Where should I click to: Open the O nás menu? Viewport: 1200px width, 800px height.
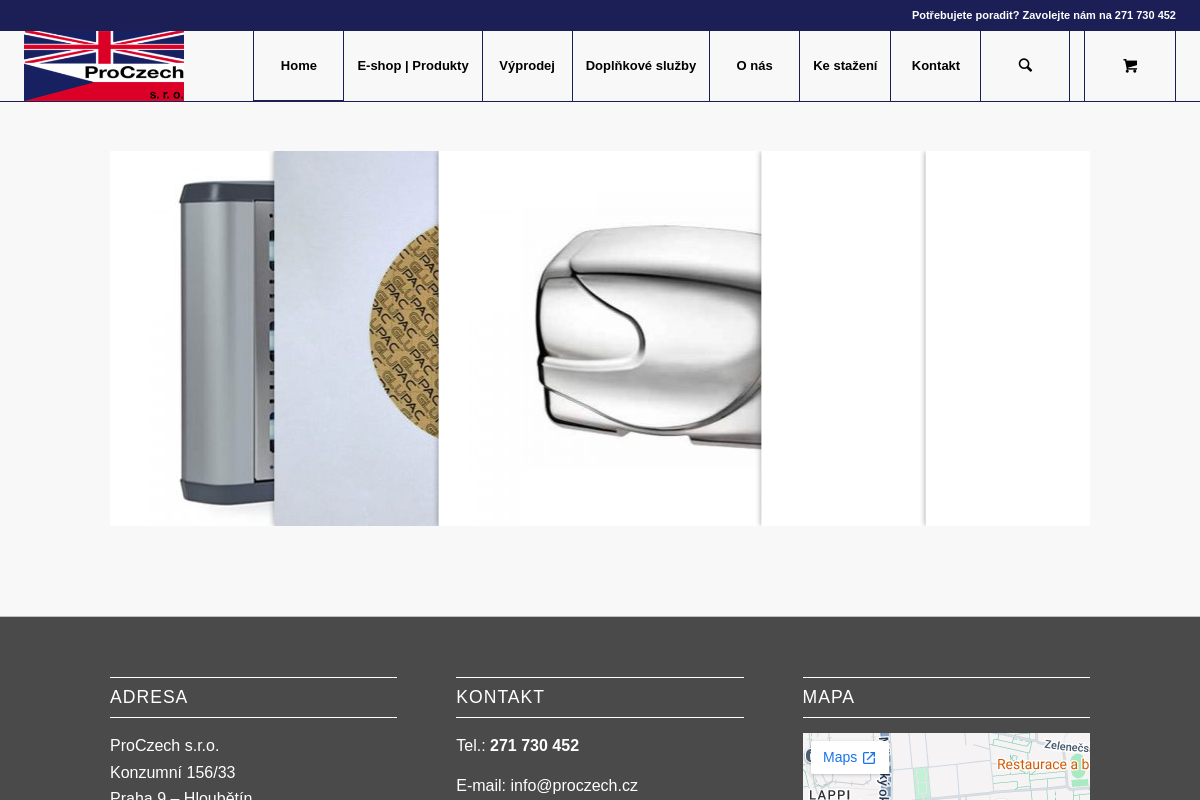click(x=754, y=66)
